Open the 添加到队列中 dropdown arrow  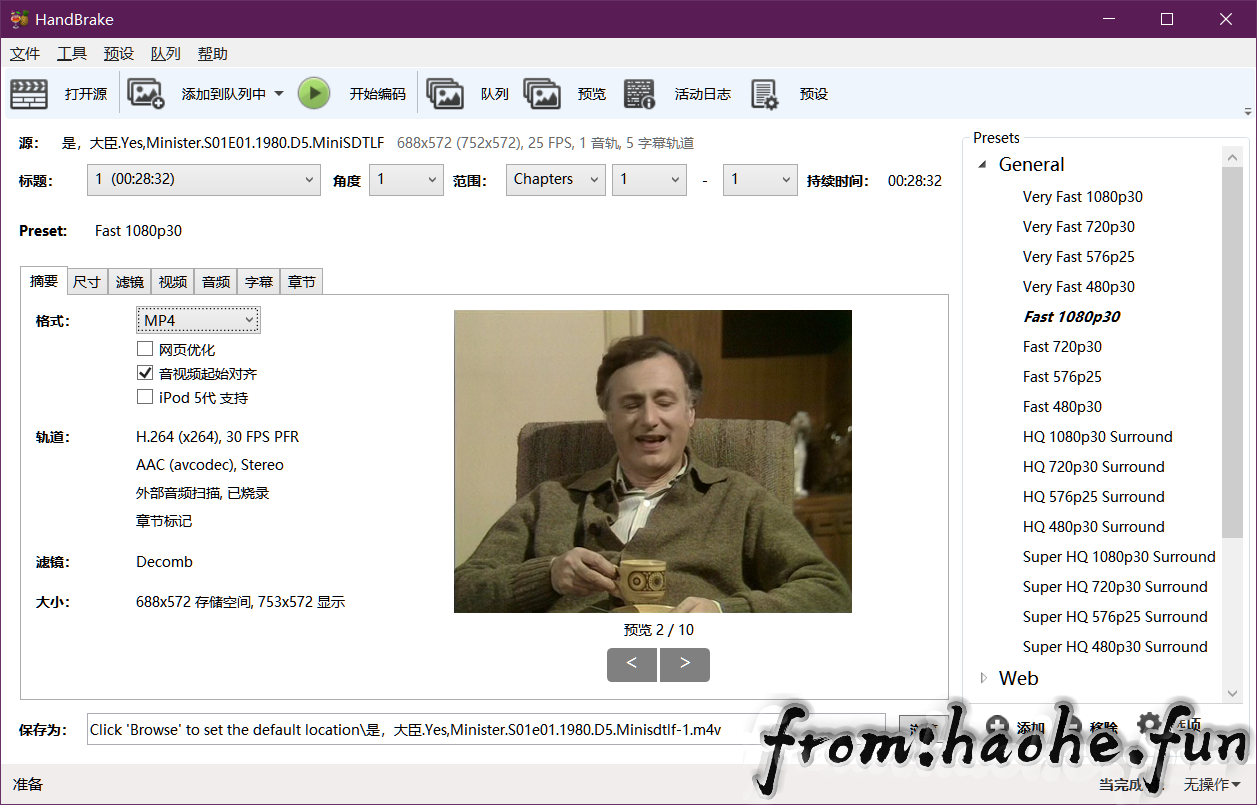(279, 94)
